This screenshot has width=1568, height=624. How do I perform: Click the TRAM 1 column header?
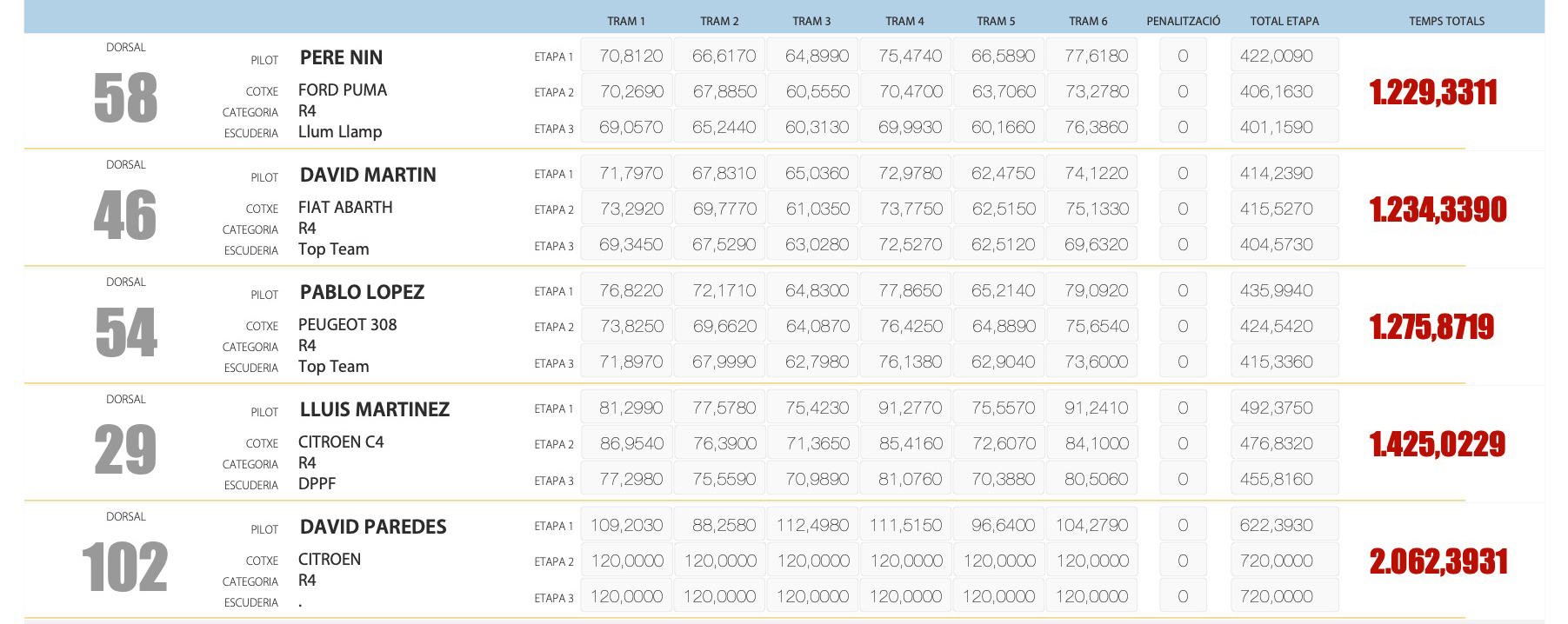[x=625, y=21]
